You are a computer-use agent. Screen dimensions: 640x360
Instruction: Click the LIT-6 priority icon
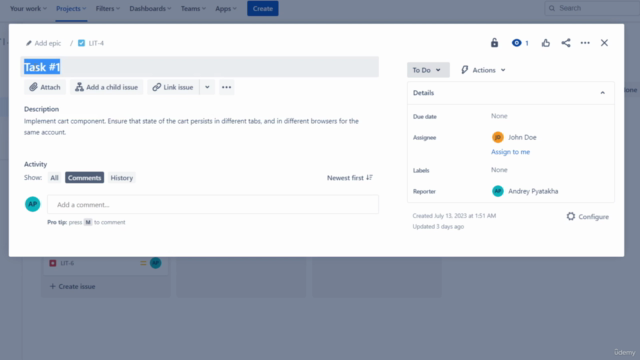143,263
